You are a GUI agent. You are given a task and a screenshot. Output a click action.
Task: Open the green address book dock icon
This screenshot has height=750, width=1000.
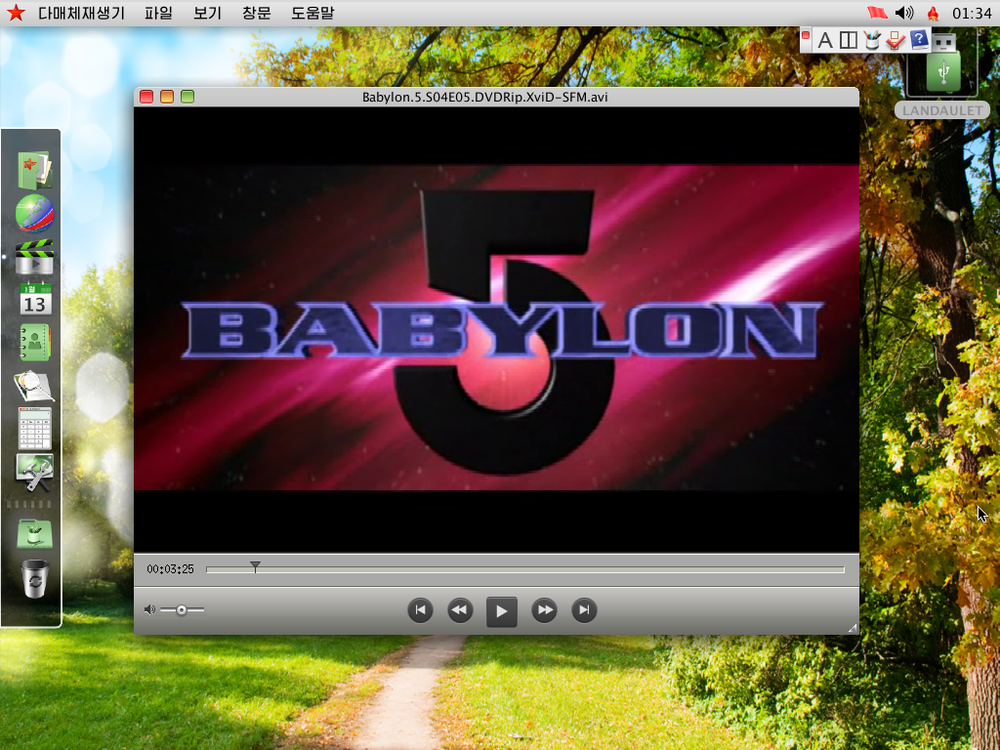pyautogui.click(x=34, y=342)
